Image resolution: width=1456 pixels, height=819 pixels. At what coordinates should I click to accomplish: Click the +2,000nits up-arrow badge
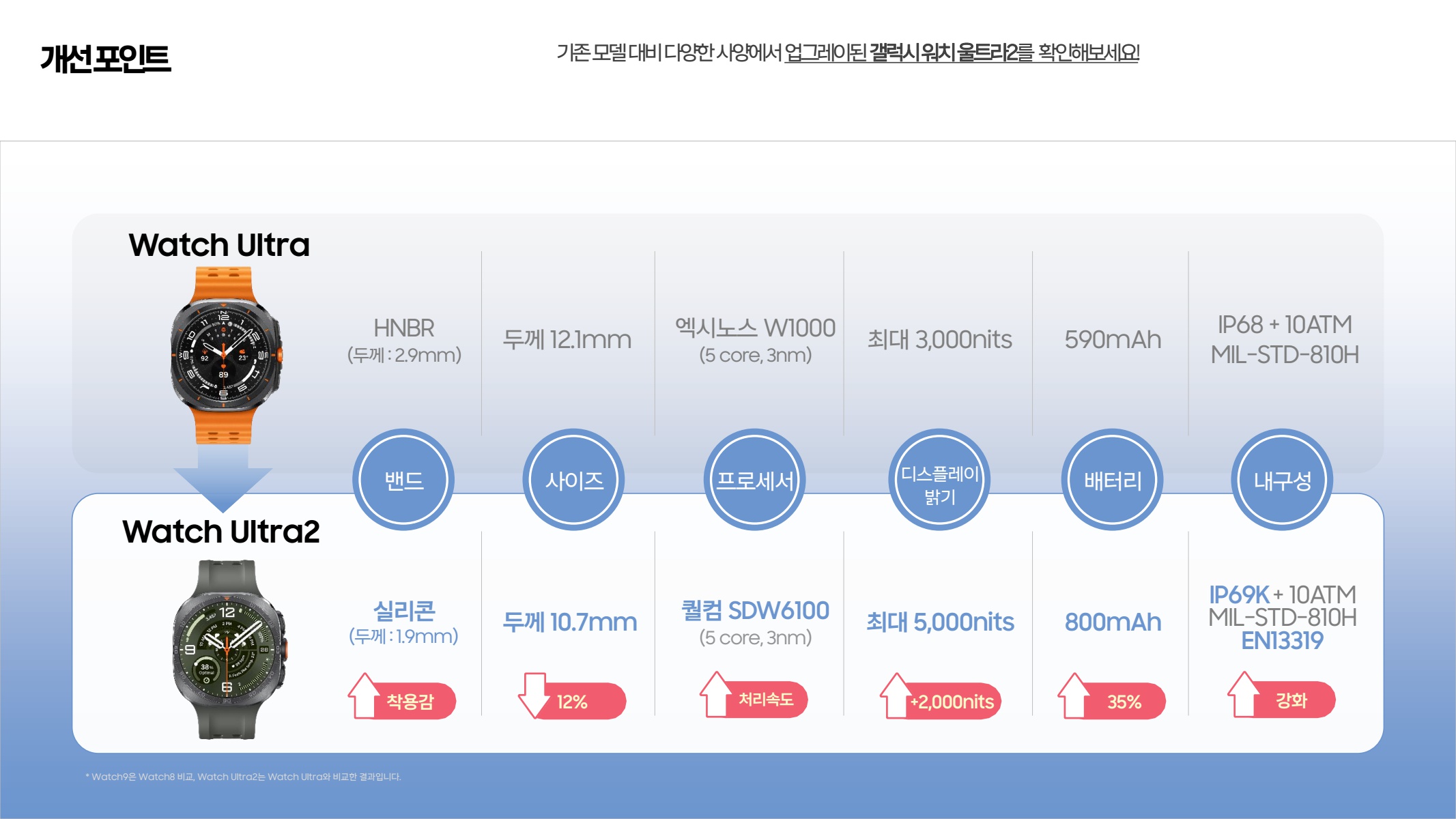(941, 697)
